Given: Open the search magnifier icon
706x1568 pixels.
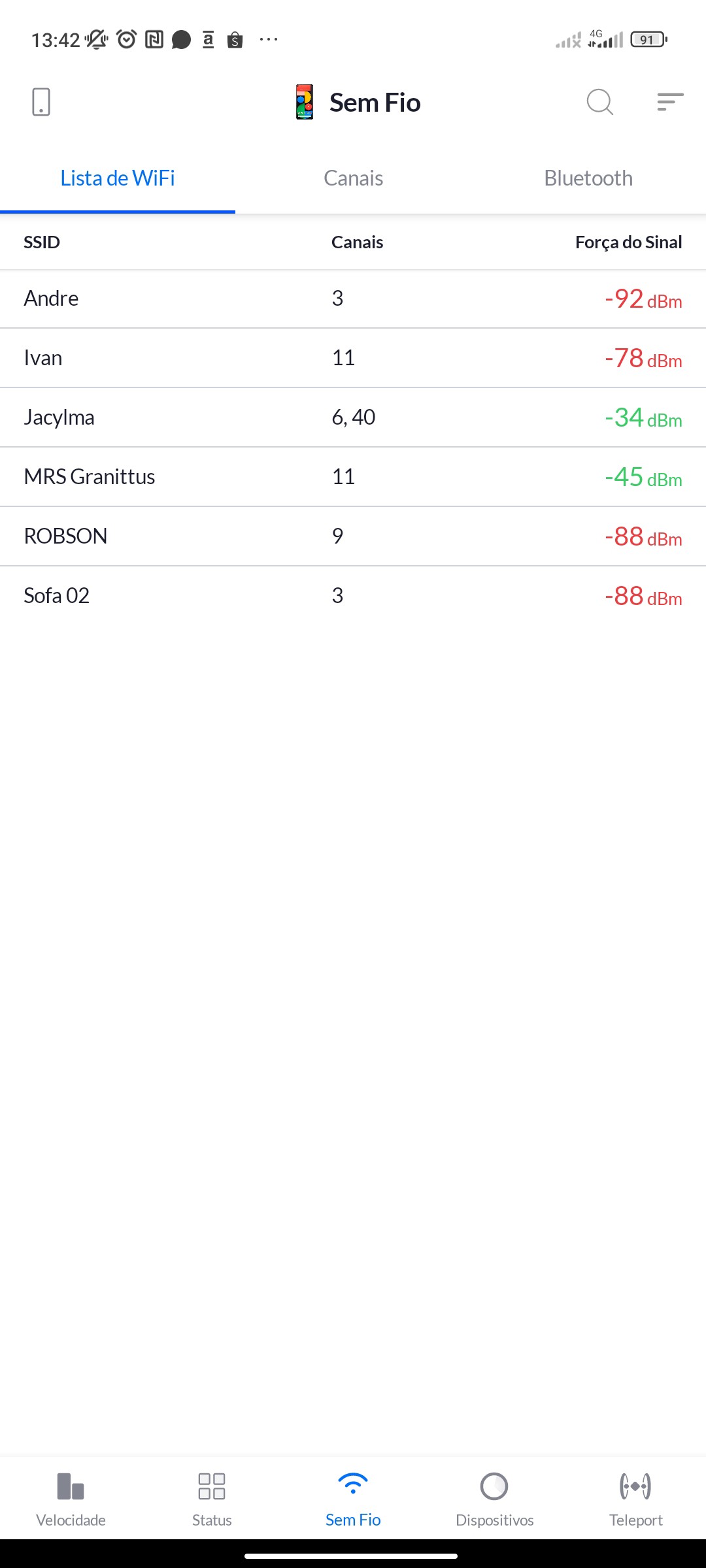Looking at the screenshot, I should point(599,102).
